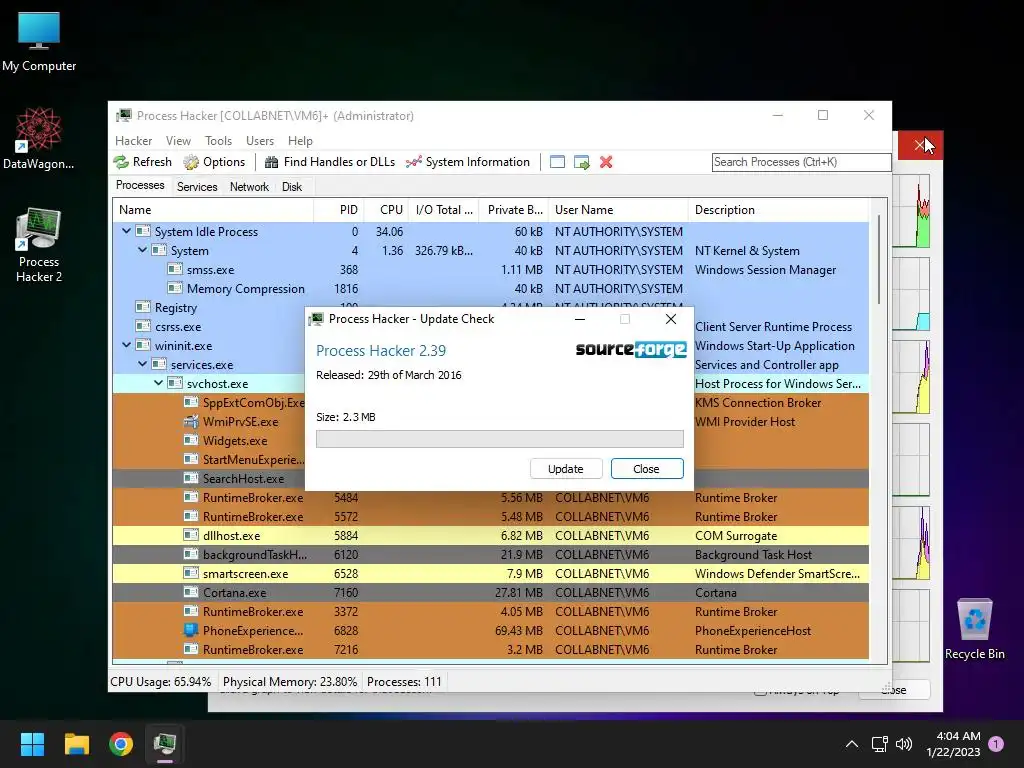Click the Update button
The height and width of the screenshot is (768, 1024).
tap(566, 469)
